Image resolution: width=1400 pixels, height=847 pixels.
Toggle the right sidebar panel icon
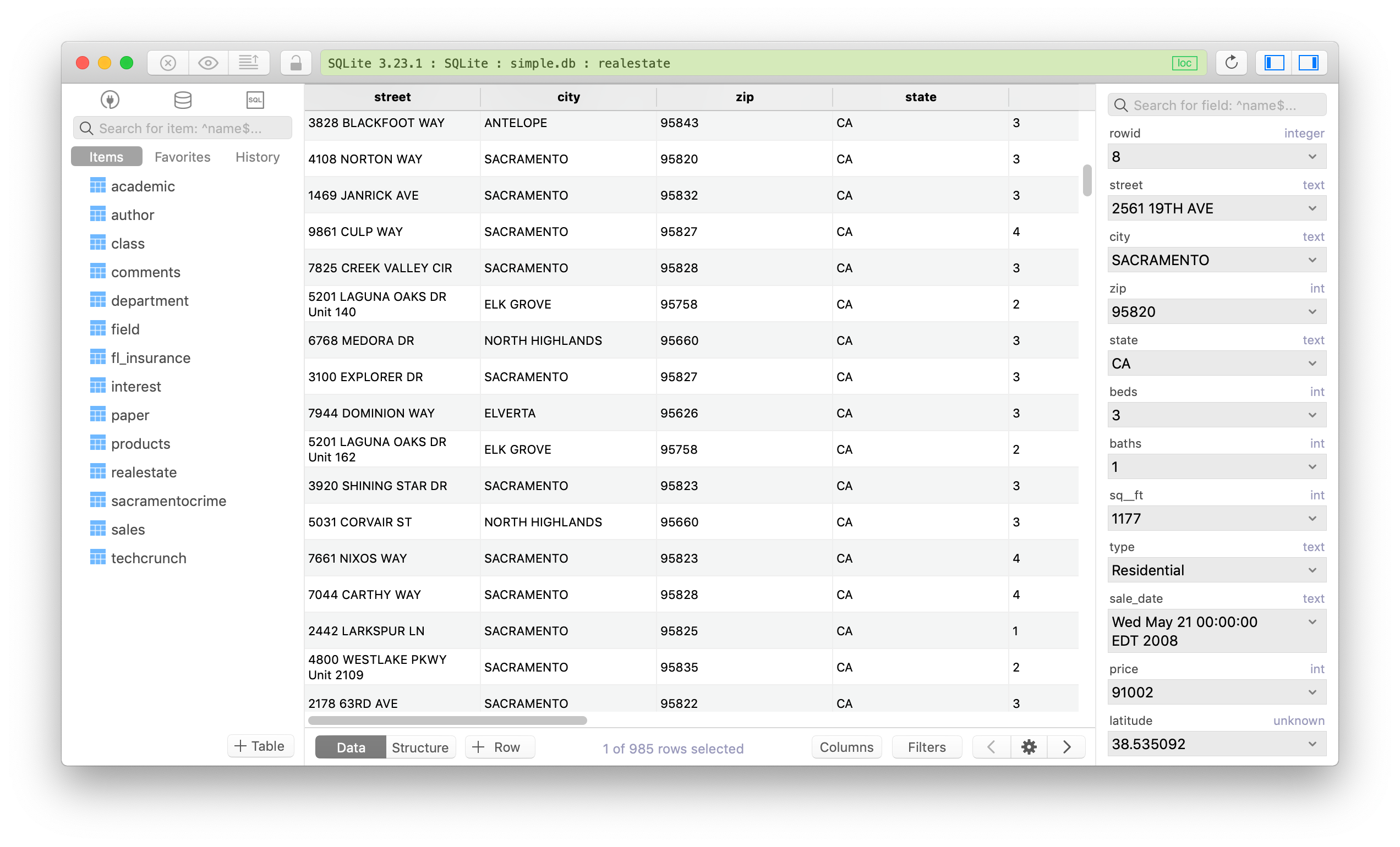pos(1309,63)
